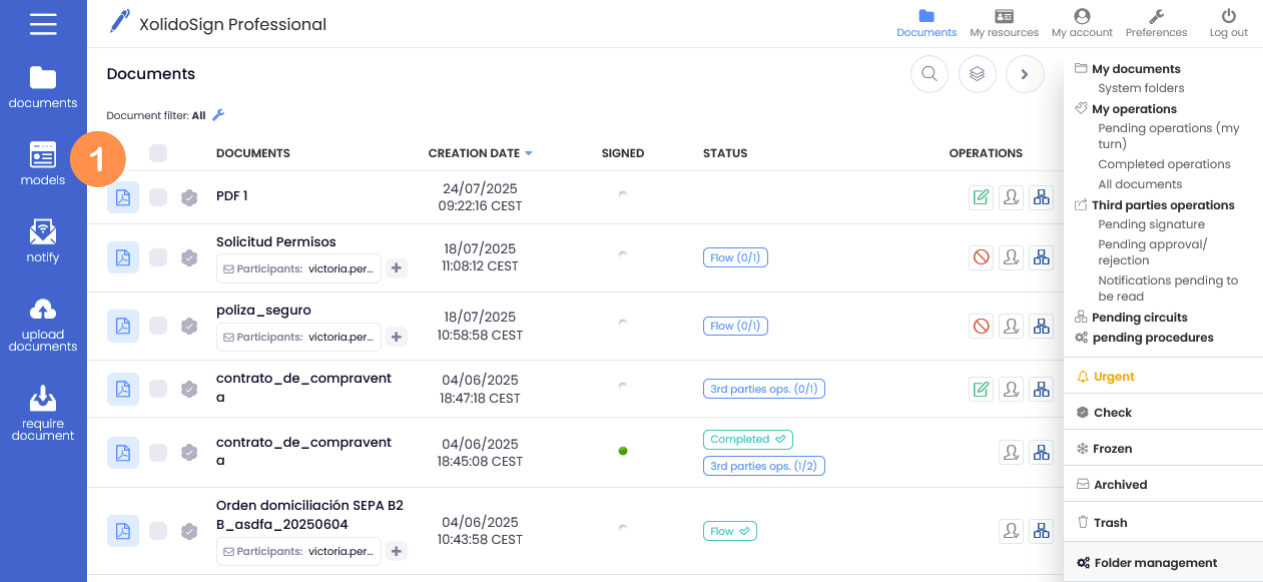
Task: Select Pending signature link
Action: (1151, 224)
